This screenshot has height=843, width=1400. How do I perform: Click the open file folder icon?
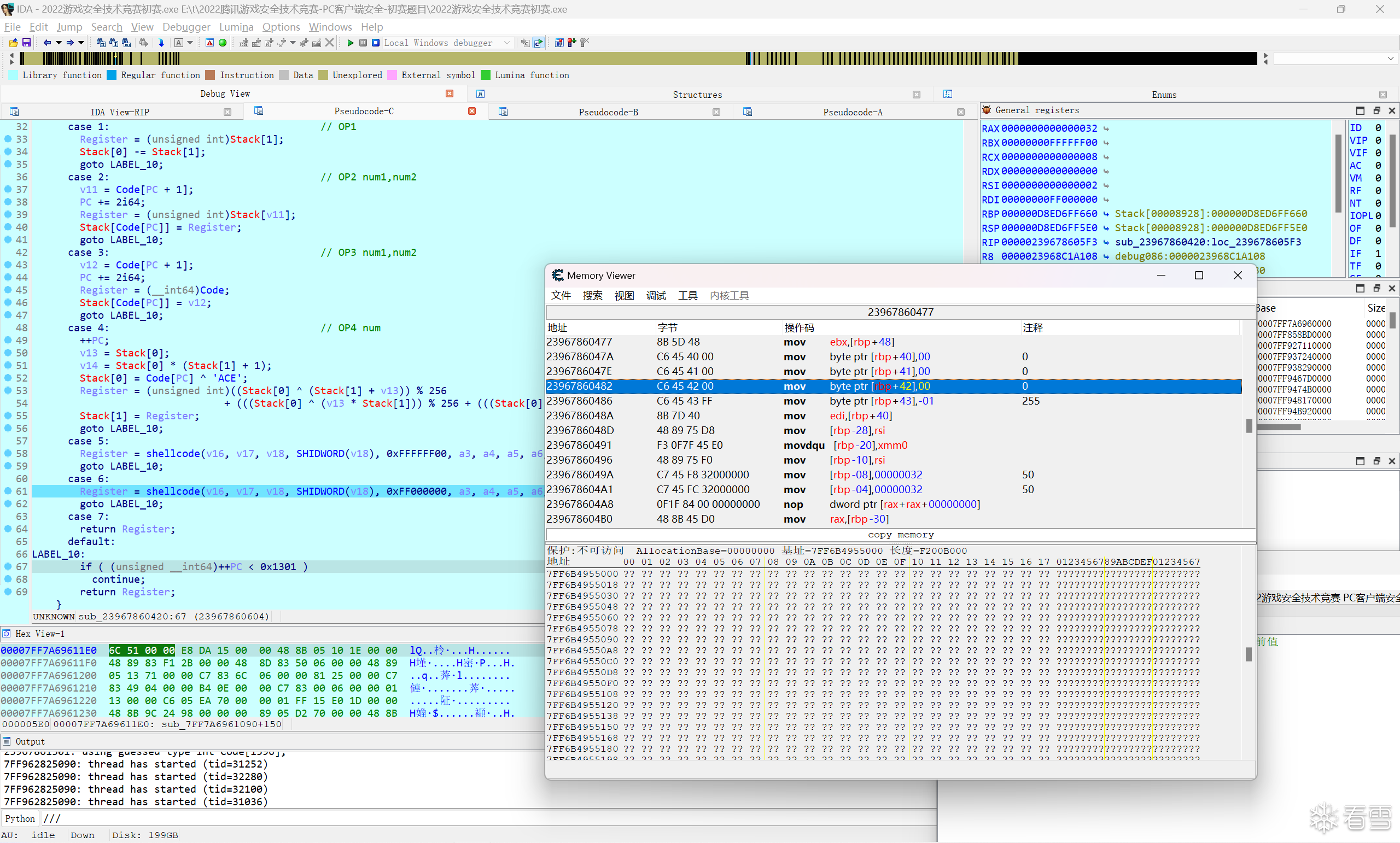(x=13, y=43)
